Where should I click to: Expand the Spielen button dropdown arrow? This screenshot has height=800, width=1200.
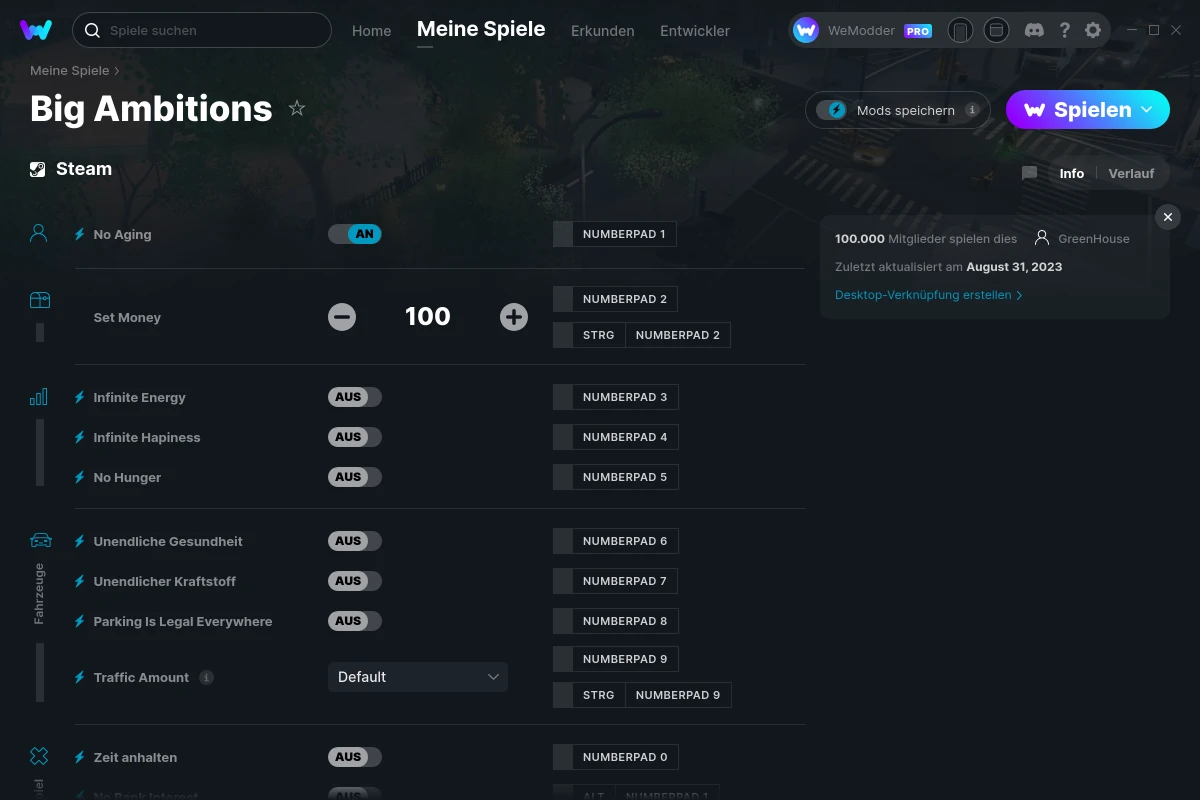1147,109
